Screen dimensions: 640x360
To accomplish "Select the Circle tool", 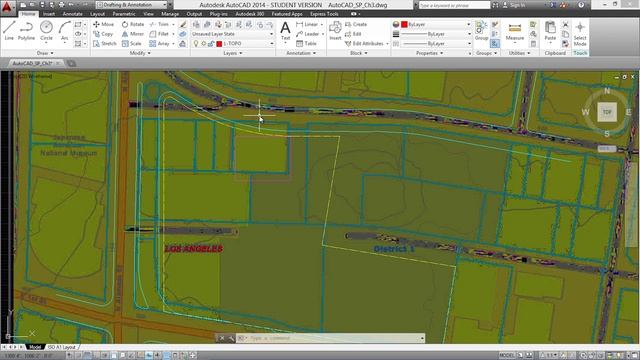I will coord(46,31).
